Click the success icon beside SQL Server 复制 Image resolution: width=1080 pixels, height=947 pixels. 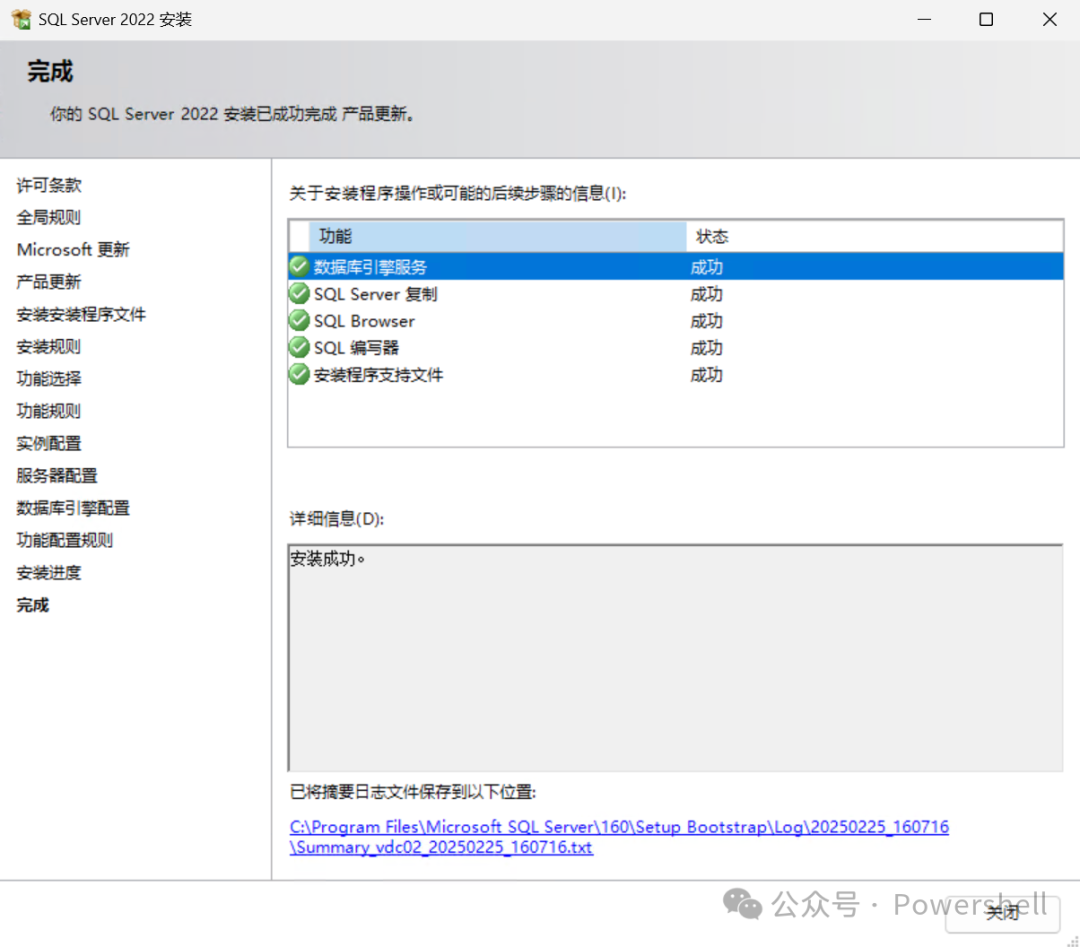[x=299, y=293]
